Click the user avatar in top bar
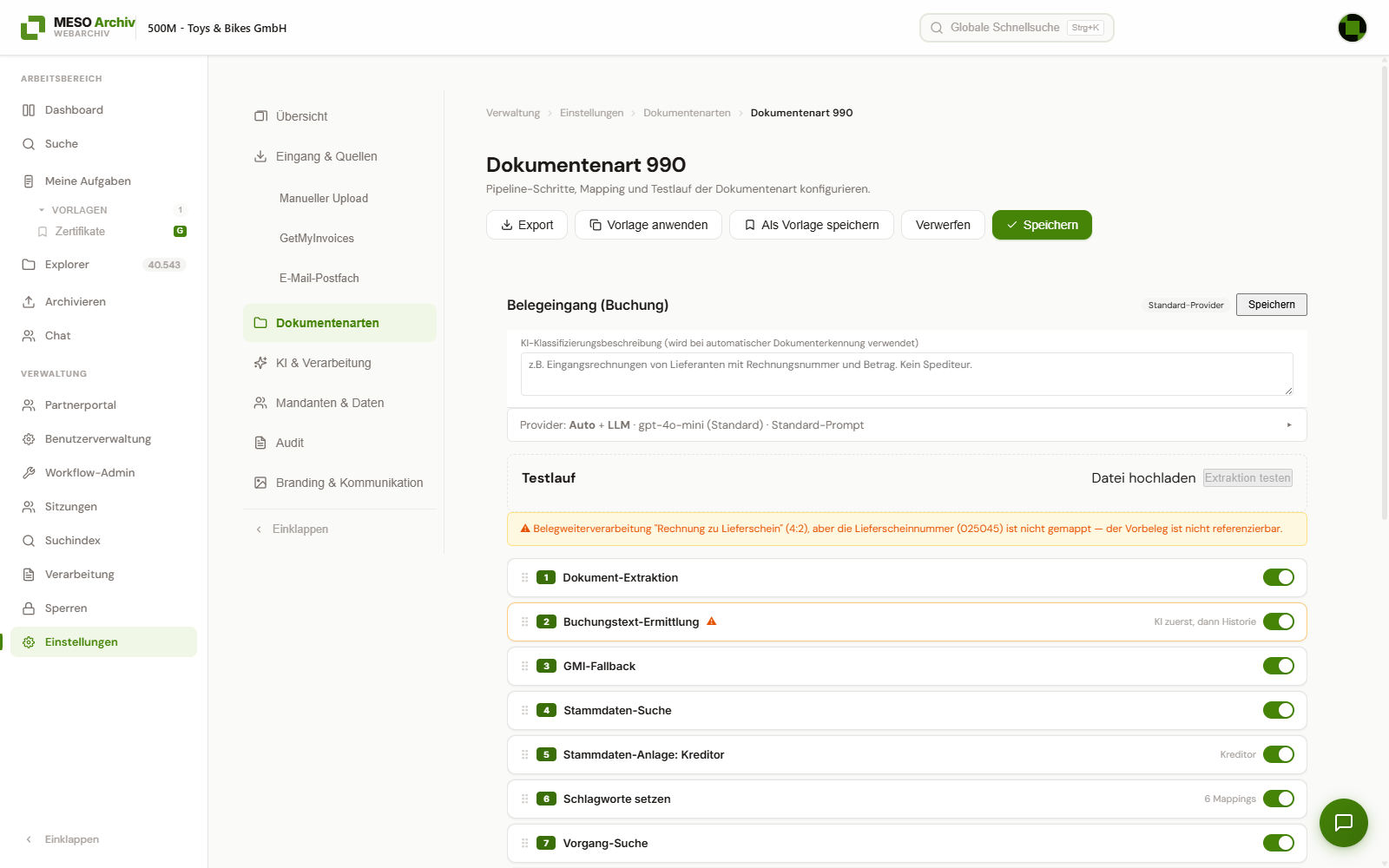The height and width of the screenshot is (868, 1389). (1352, 28)
